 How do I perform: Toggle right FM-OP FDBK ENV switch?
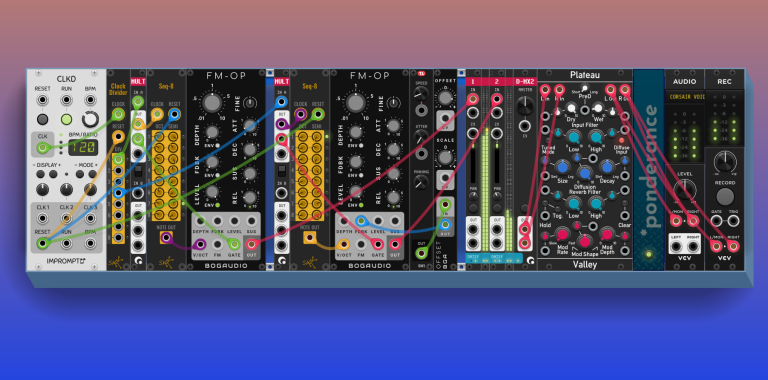pyautogui.click(x=361, y=175)
